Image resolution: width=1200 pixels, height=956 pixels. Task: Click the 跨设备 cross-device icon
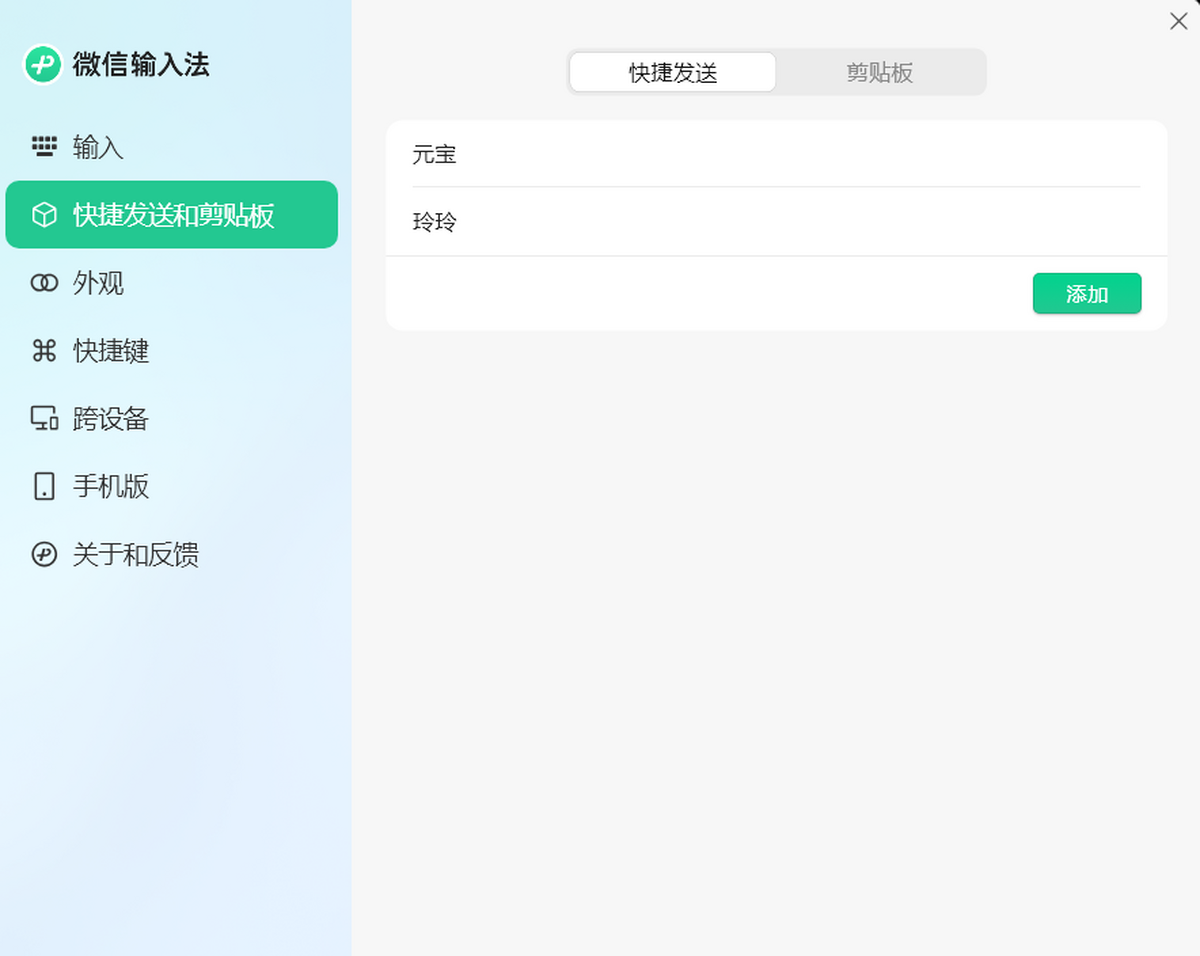44,419
